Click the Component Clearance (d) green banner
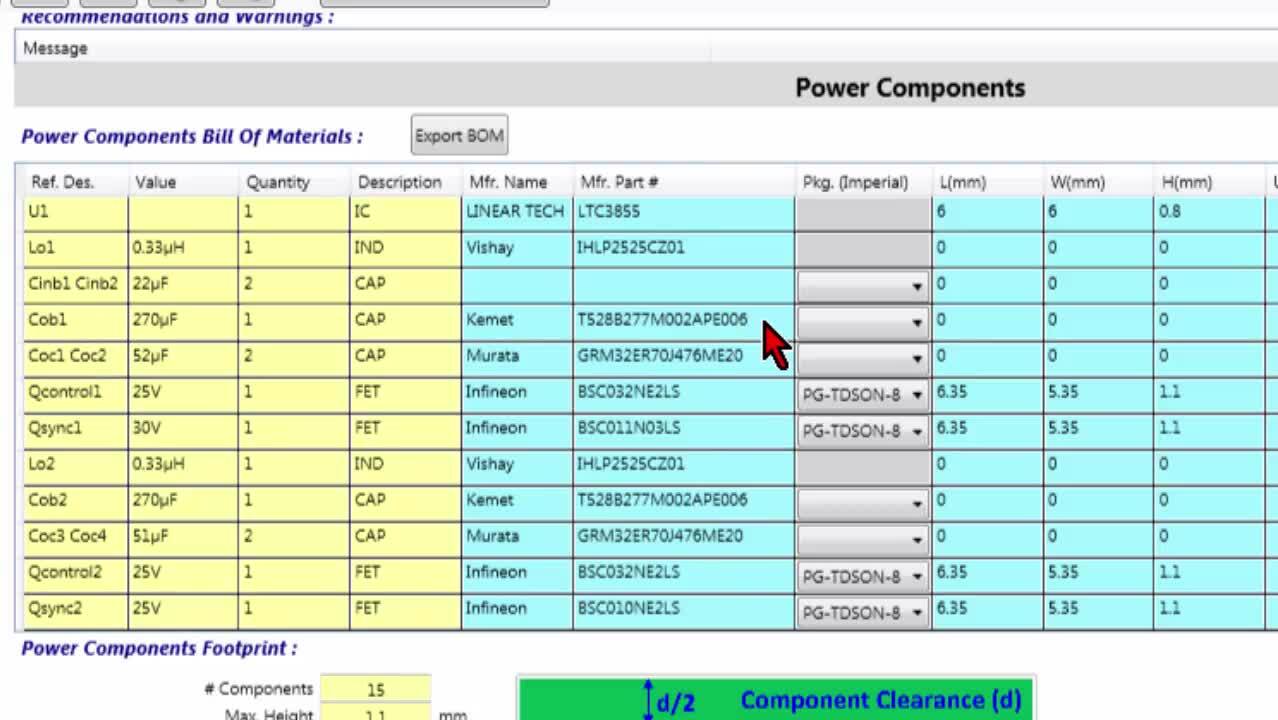This screenshot has width=1278, height=720. point(776,699)
